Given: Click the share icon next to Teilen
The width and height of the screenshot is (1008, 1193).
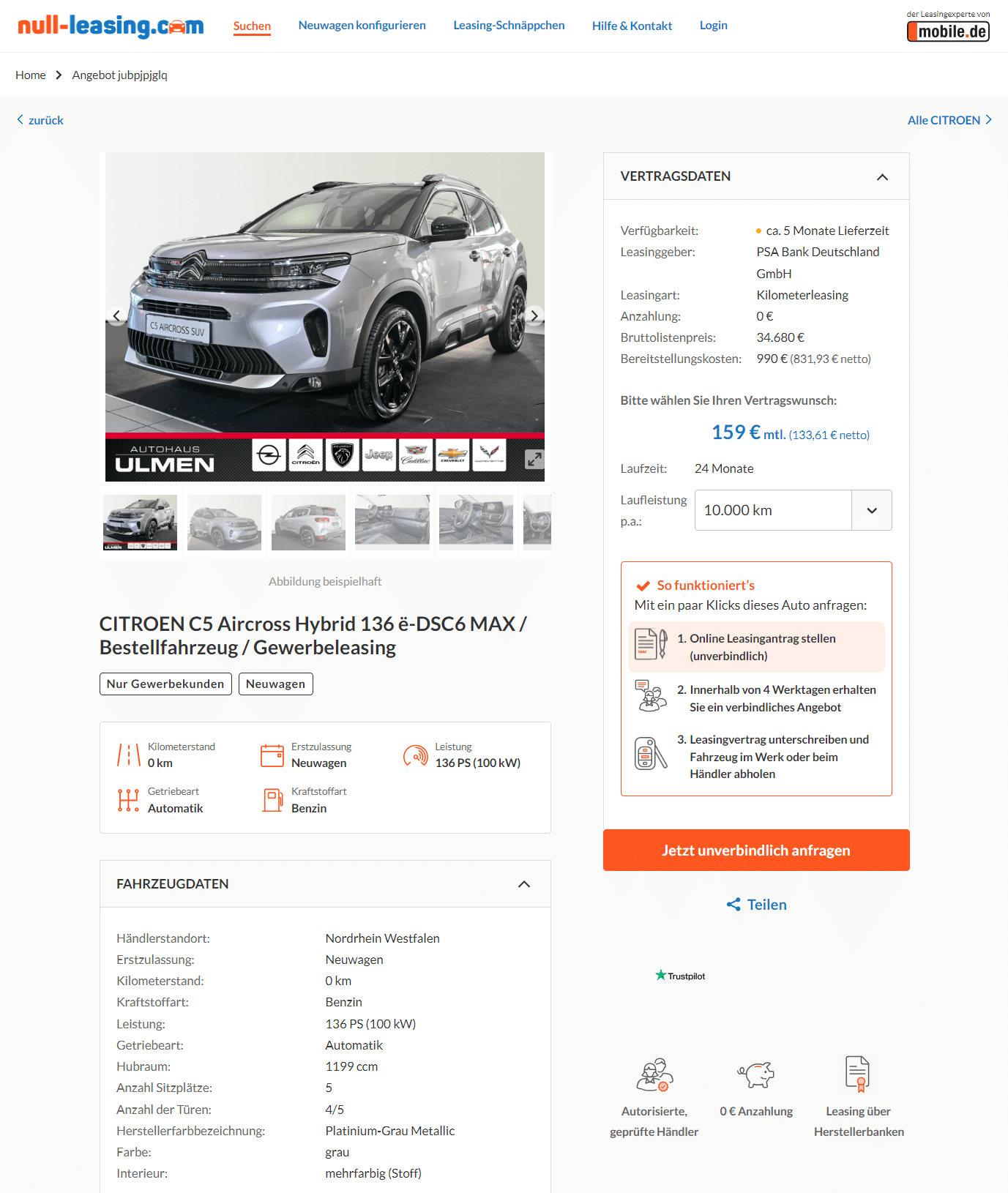Looking at the screenshot, I should [733, 905].
